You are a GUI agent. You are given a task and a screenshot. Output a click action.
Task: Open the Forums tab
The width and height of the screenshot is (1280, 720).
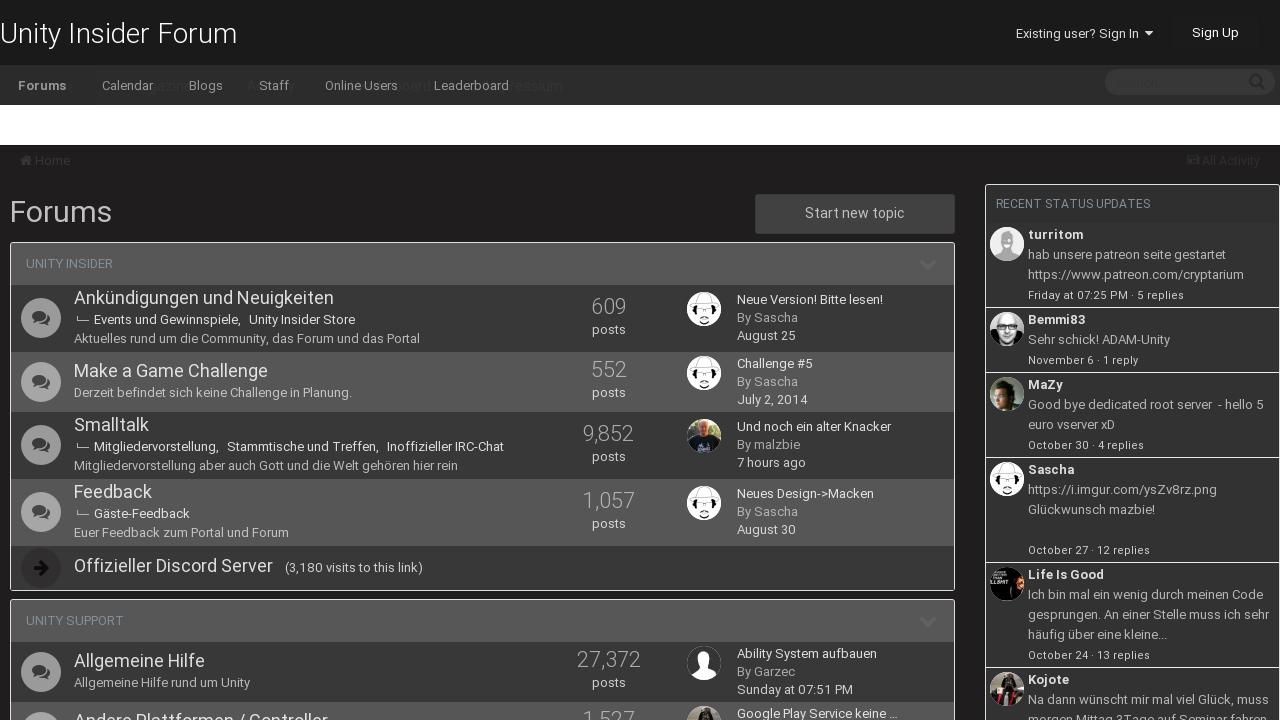[x=42, y=85]
